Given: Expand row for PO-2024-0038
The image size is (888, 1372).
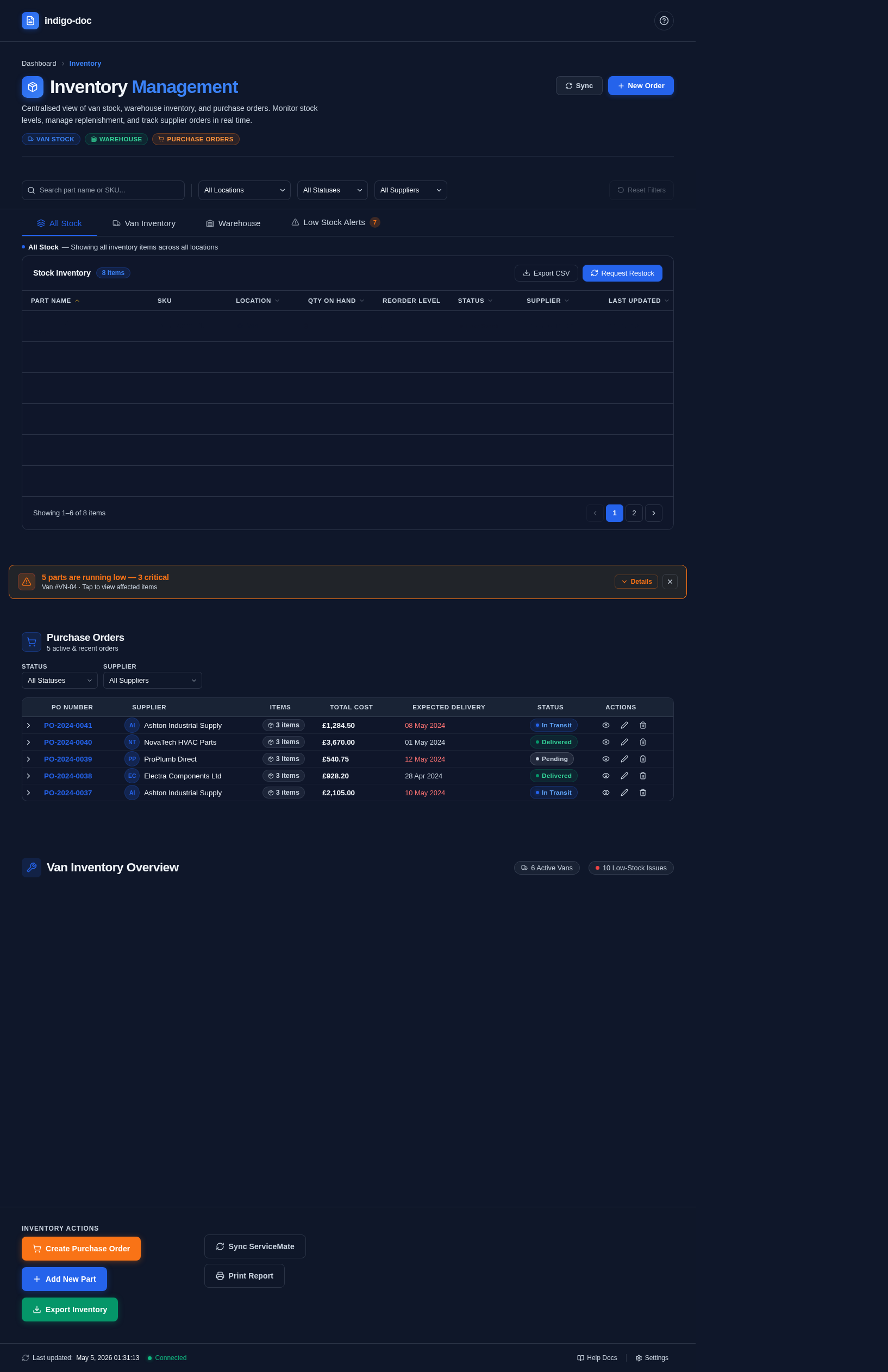Looking at the screenshot, I should [x=28, y=776].
